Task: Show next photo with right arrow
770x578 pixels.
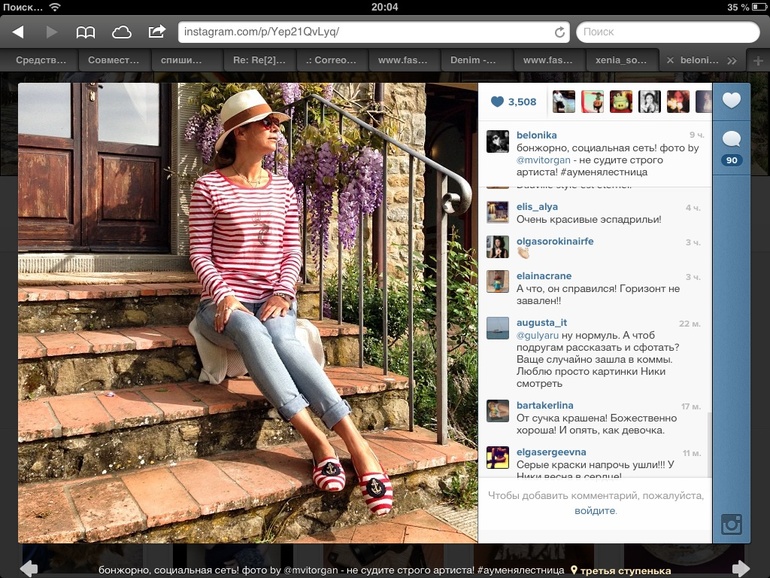Action: click(741, 569)
